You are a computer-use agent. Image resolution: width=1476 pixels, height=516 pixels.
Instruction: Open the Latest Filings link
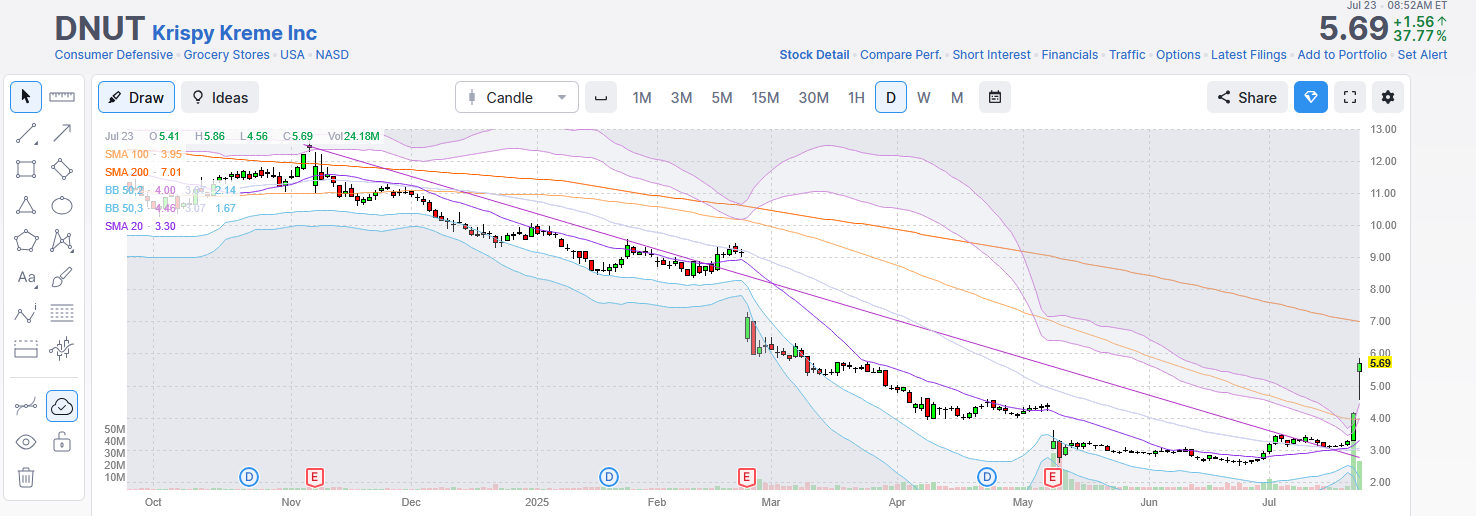(x=1249, y=55)
